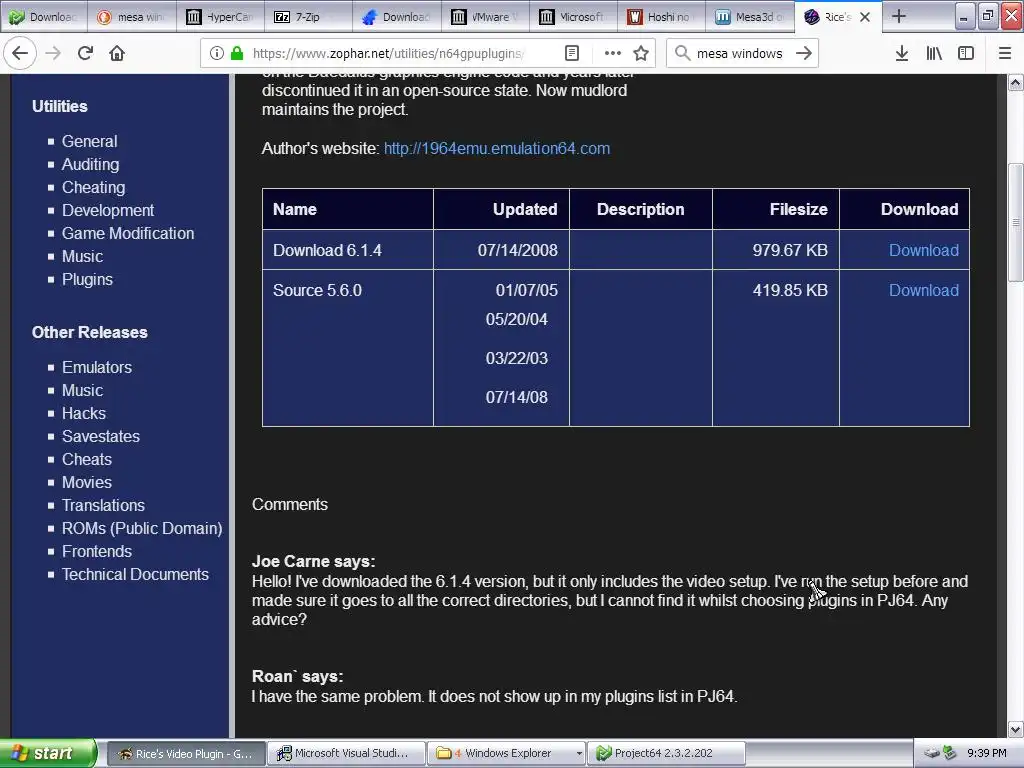Open Music under Utilities
This screenshot has width=1024, height=768.
click(82, 256)
